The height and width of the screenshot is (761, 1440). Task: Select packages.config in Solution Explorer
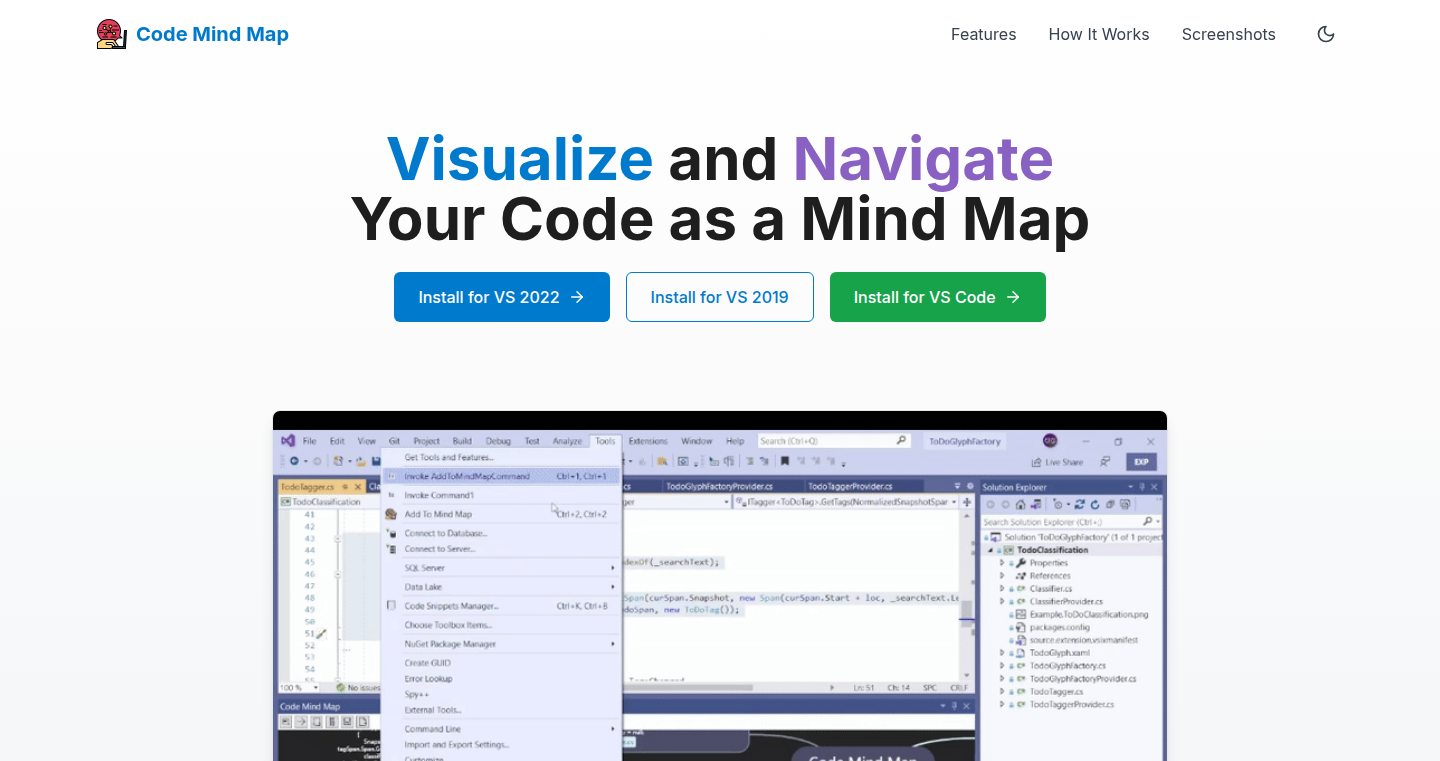(x=1058, y=627)
